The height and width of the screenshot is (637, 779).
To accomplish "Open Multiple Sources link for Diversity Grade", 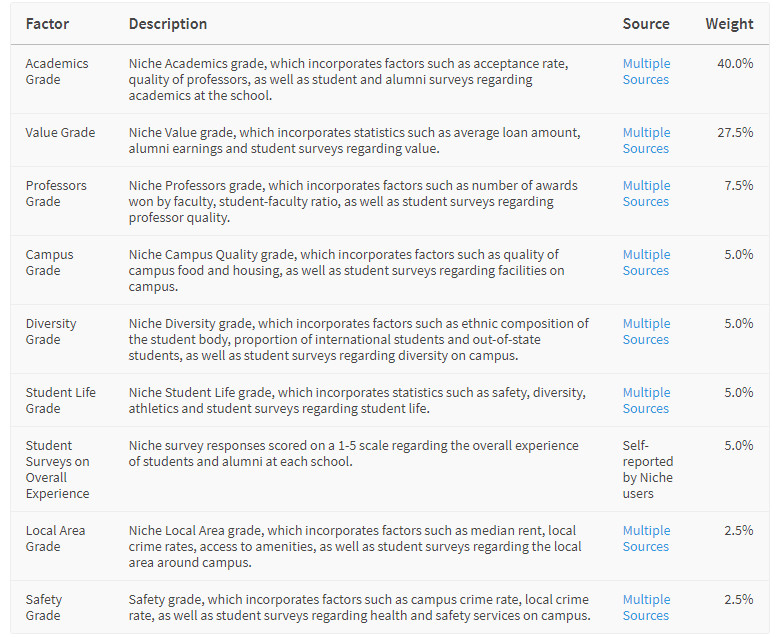I will (x=646, y=331).
